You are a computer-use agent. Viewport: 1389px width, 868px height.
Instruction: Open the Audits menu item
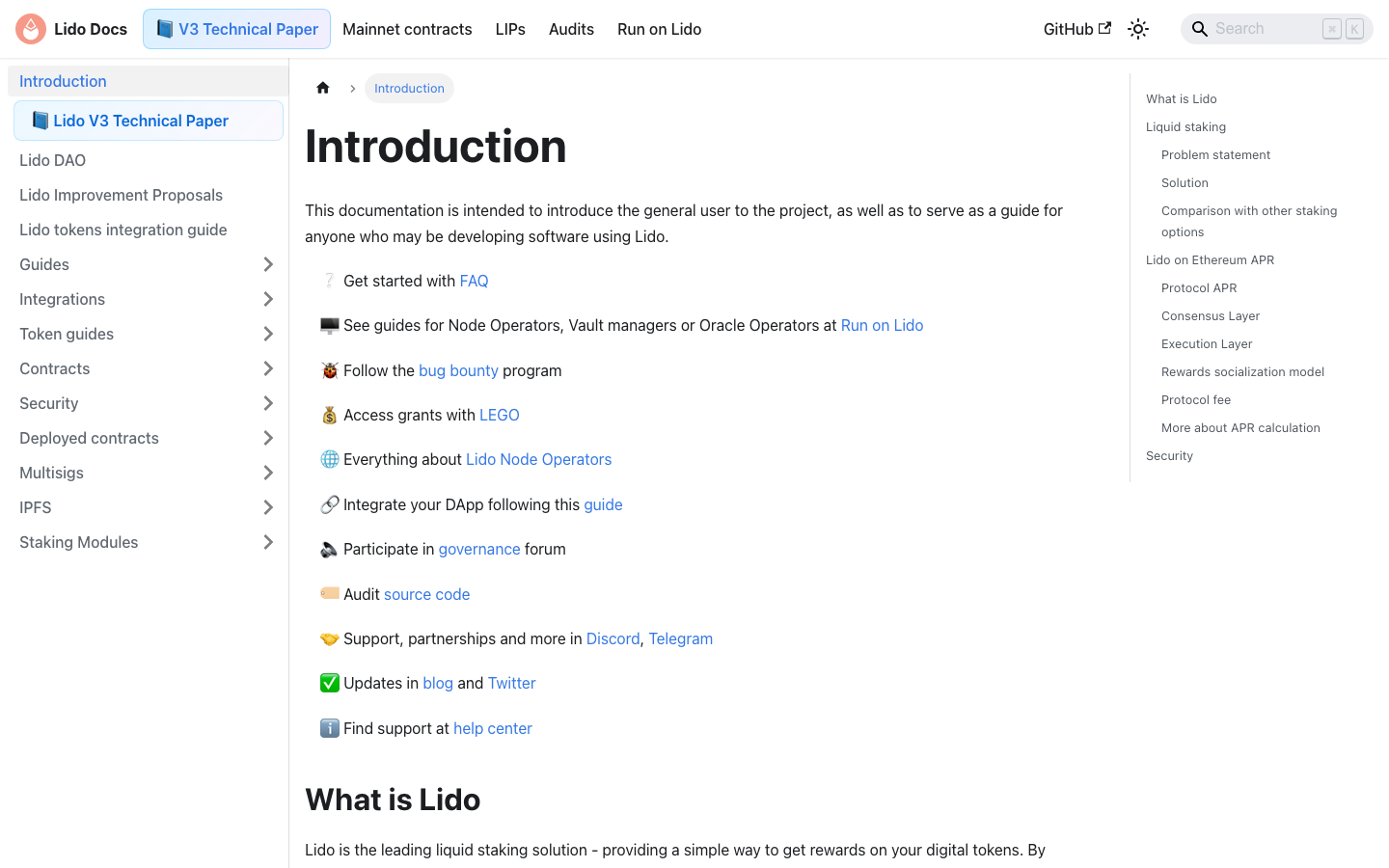[x=571, y=29]
